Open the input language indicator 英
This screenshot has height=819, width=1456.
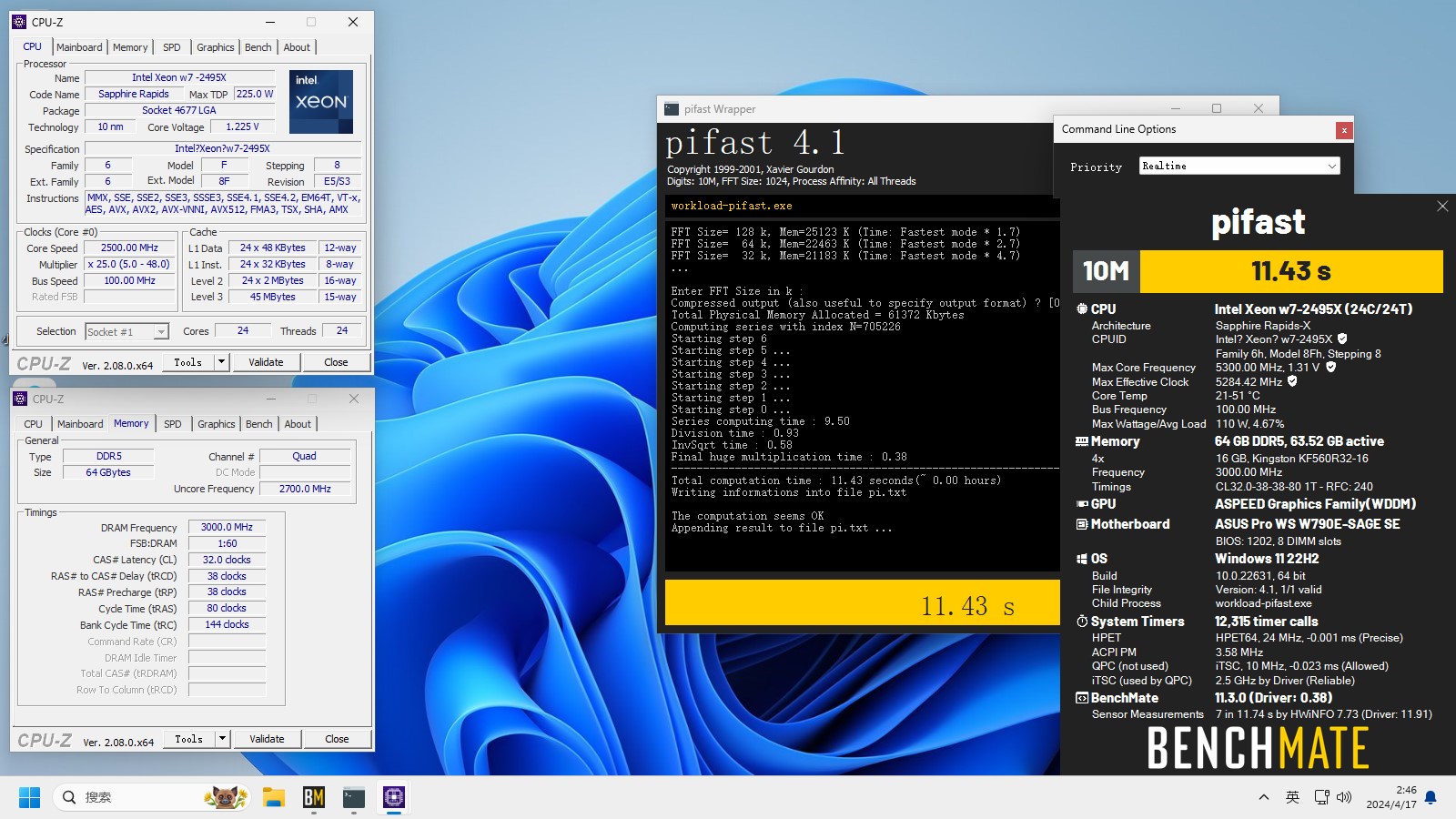click(1292, 798)
